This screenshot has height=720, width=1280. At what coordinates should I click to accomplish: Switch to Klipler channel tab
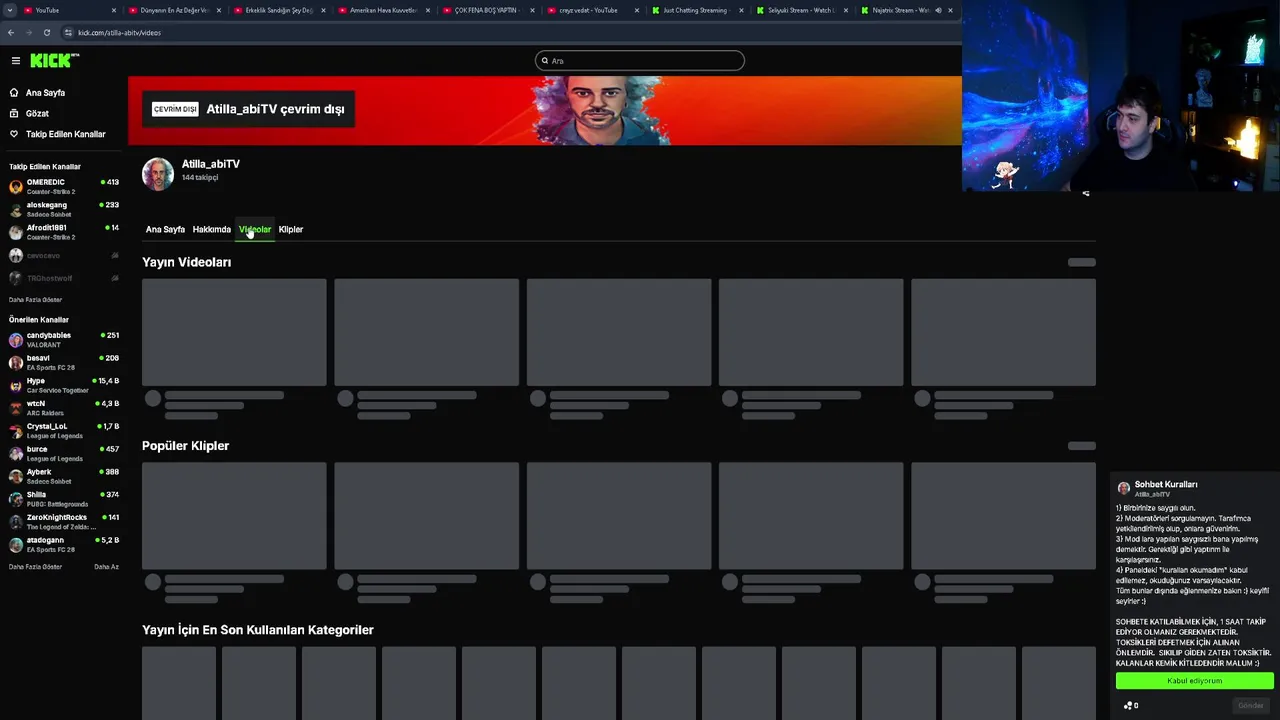coord(290,229)
